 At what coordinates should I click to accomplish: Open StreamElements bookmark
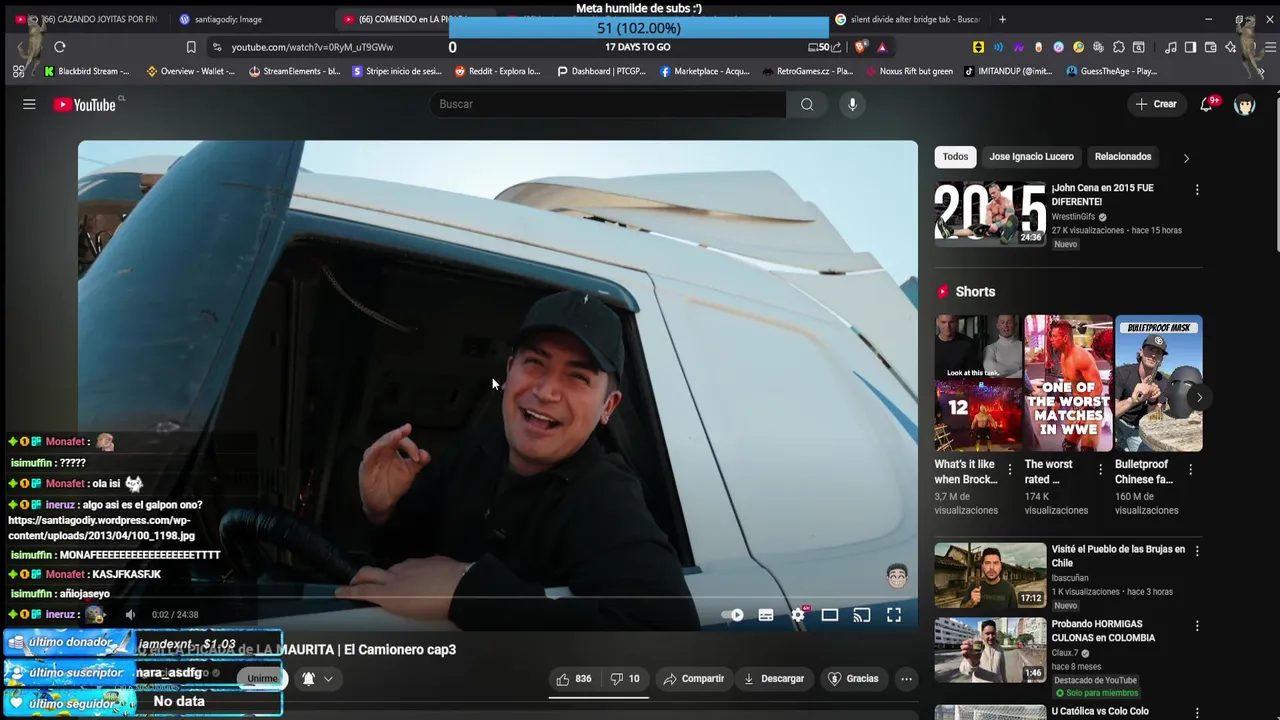294,71
